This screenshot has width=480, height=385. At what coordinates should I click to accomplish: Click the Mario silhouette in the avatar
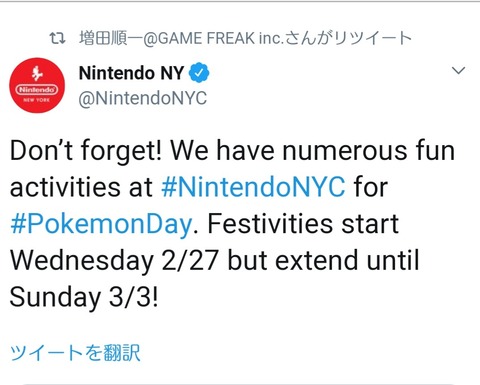[x=37, y=74]
